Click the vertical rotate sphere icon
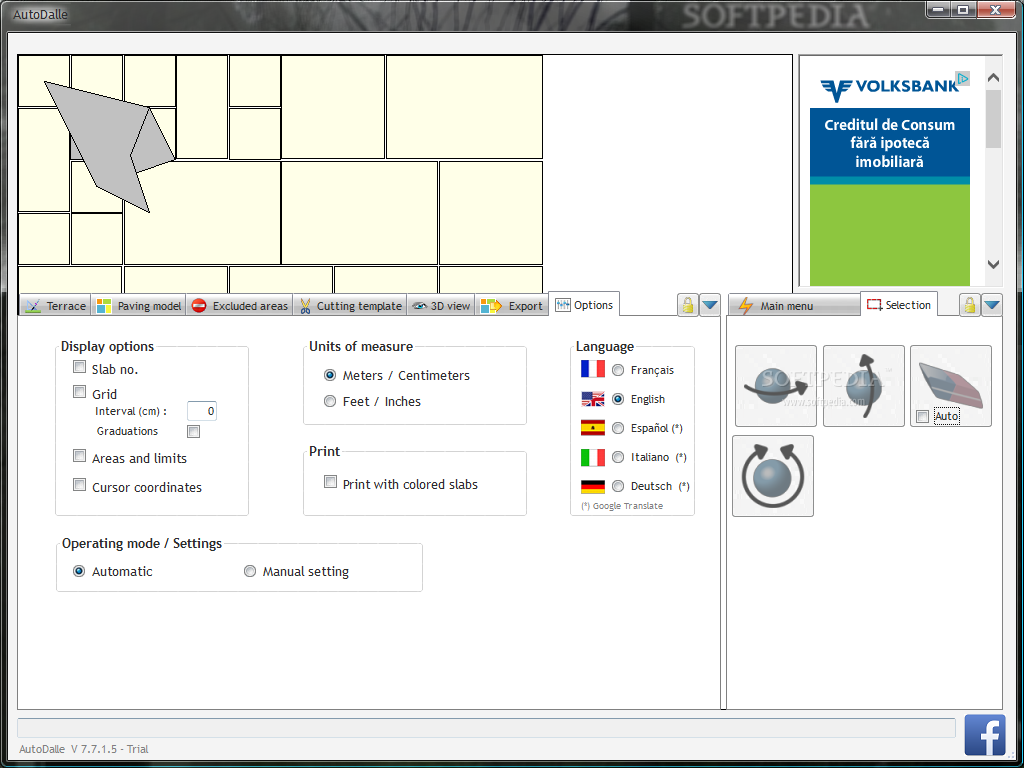The height and width of the screenshot is (768, 1024). tap(863, 386)
